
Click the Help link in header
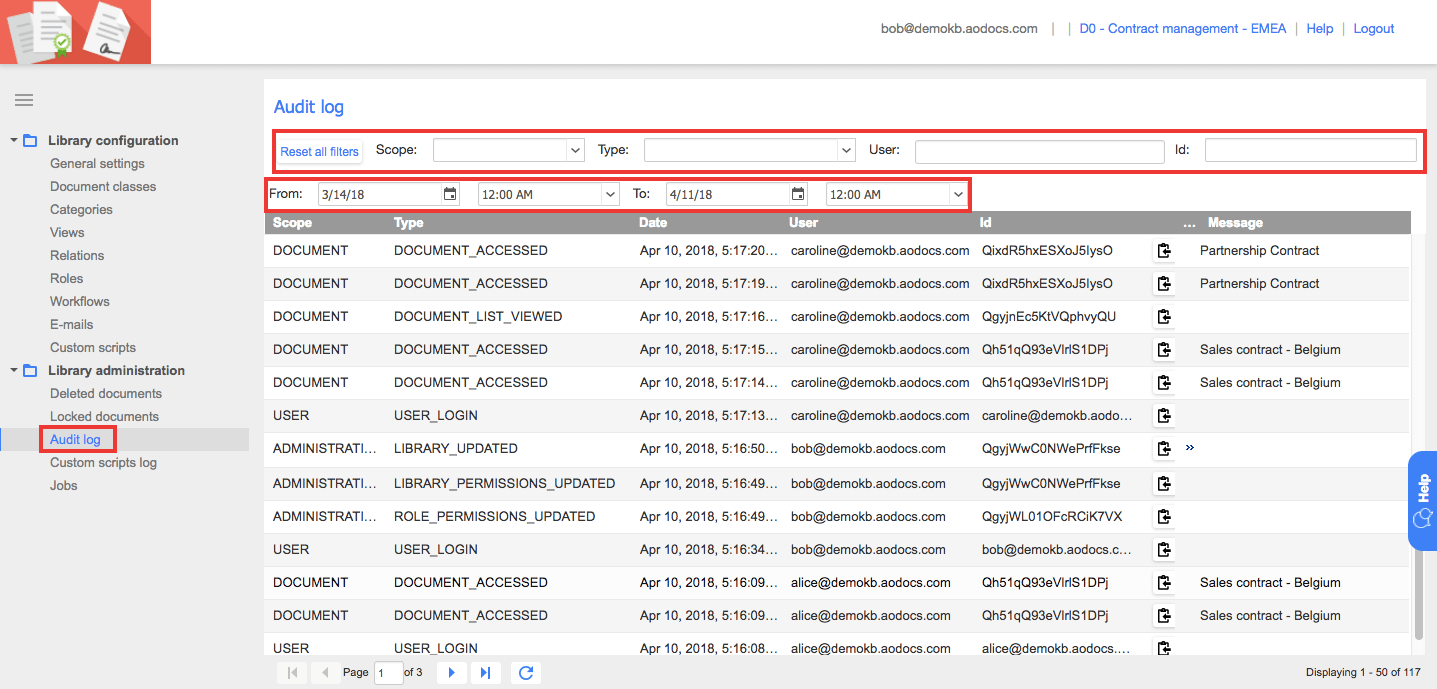point(1320,29)
